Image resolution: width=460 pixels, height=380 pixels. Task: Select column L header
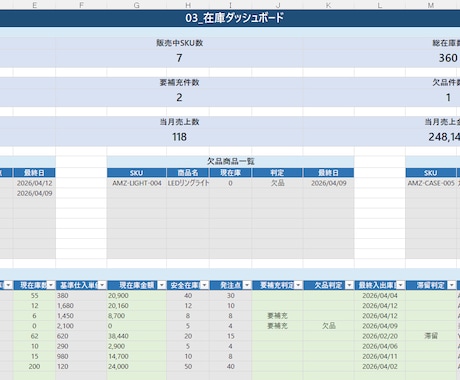tap(380, 5)
